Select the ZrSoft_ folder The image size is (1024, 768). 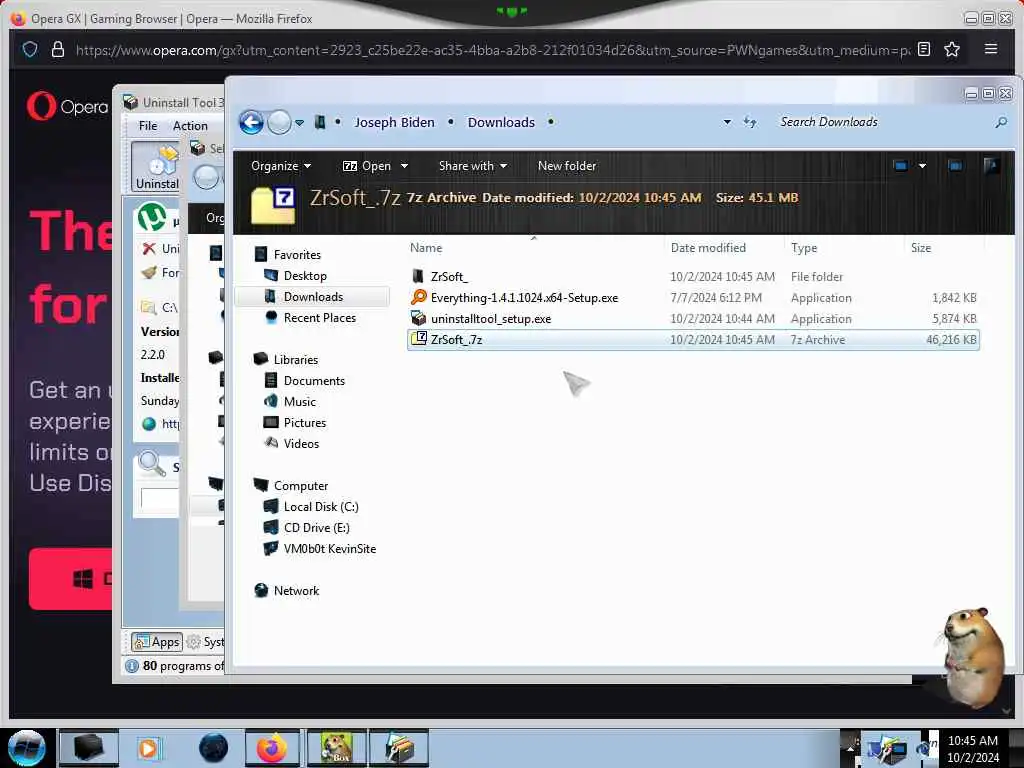(x=449, y=276)
